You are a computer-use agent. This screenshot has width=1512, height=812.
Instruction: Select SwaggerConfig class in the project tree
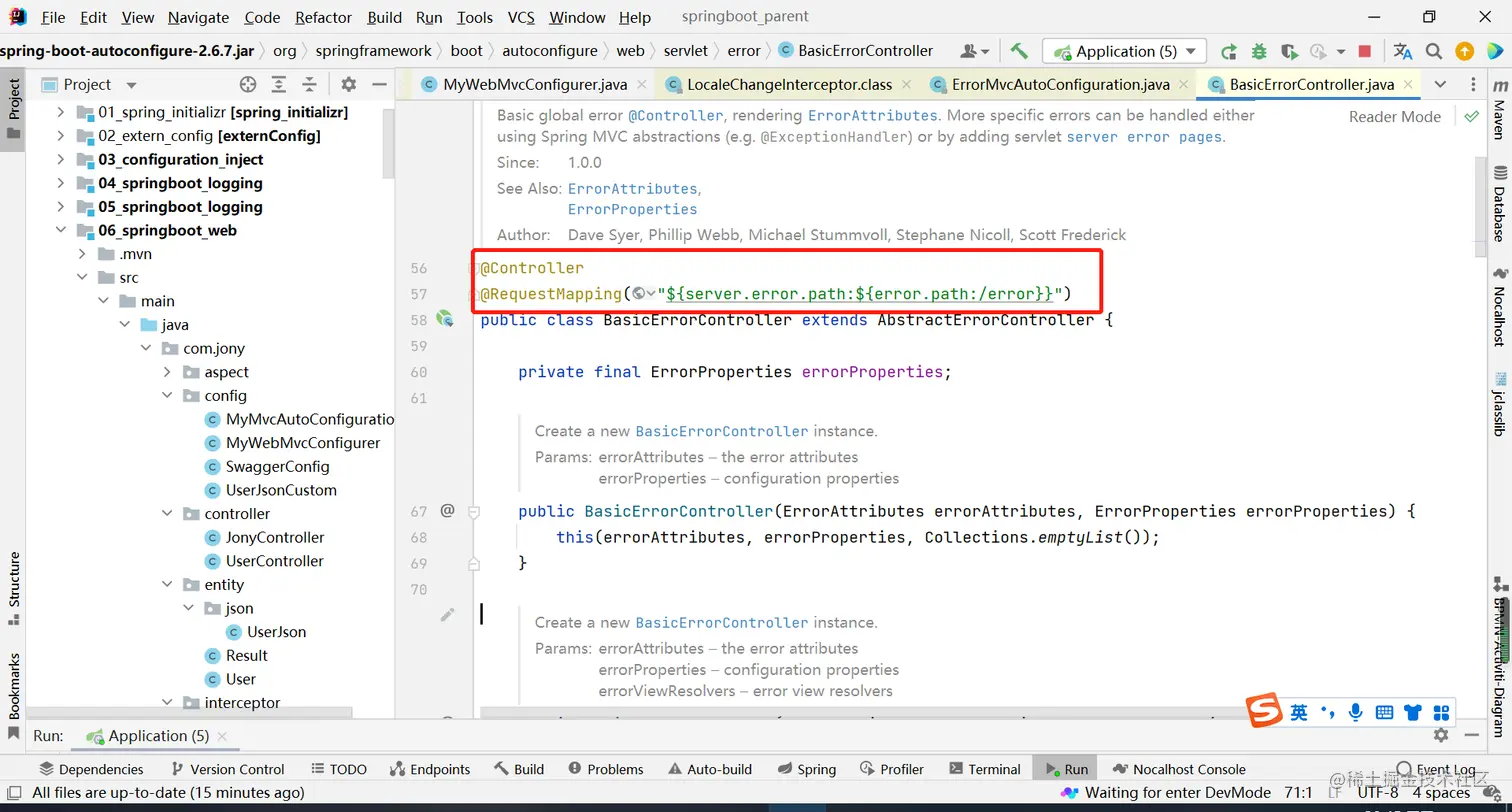(x=277, y=466)
